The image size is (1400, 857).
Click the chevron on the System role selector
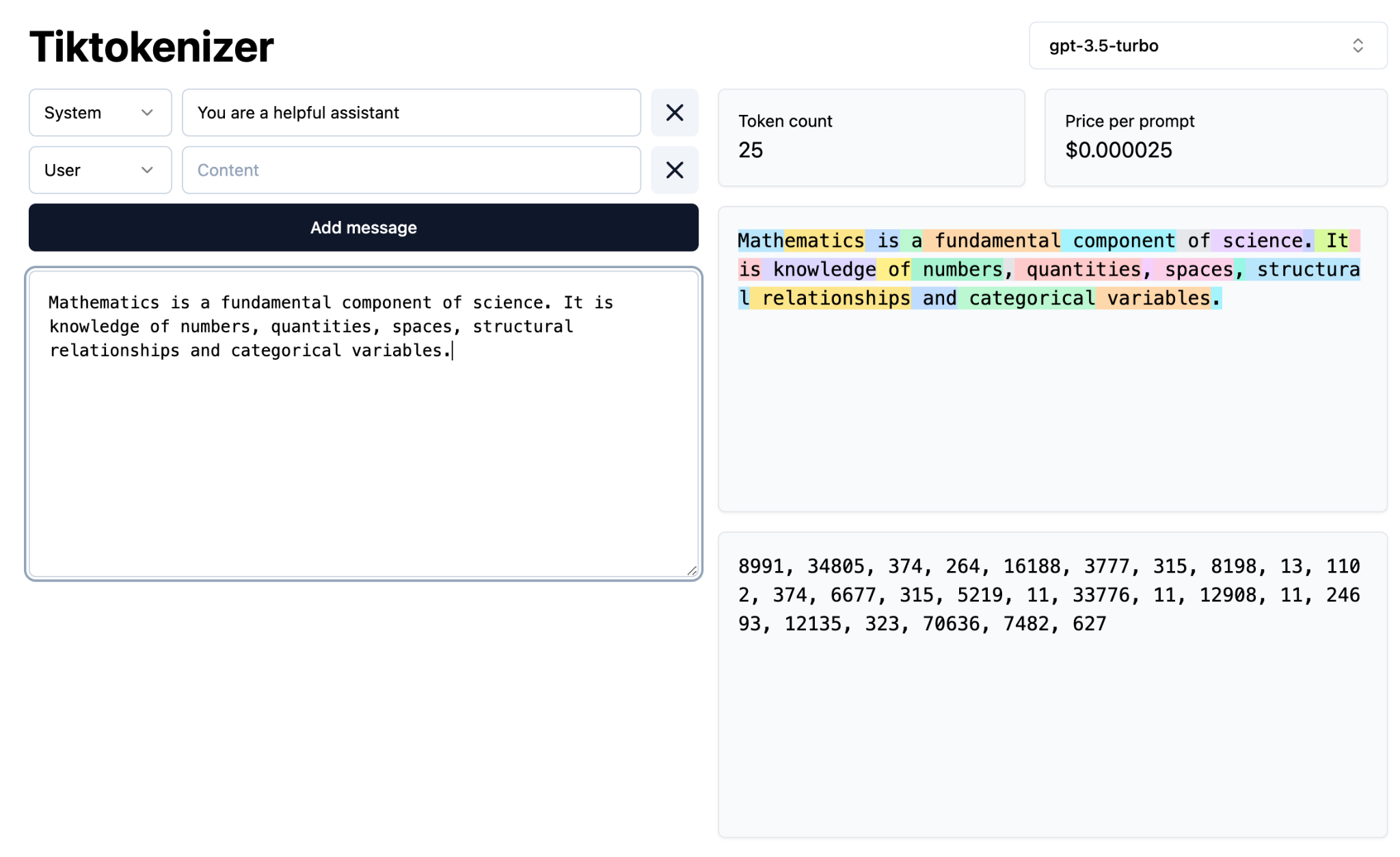(148, 113)
